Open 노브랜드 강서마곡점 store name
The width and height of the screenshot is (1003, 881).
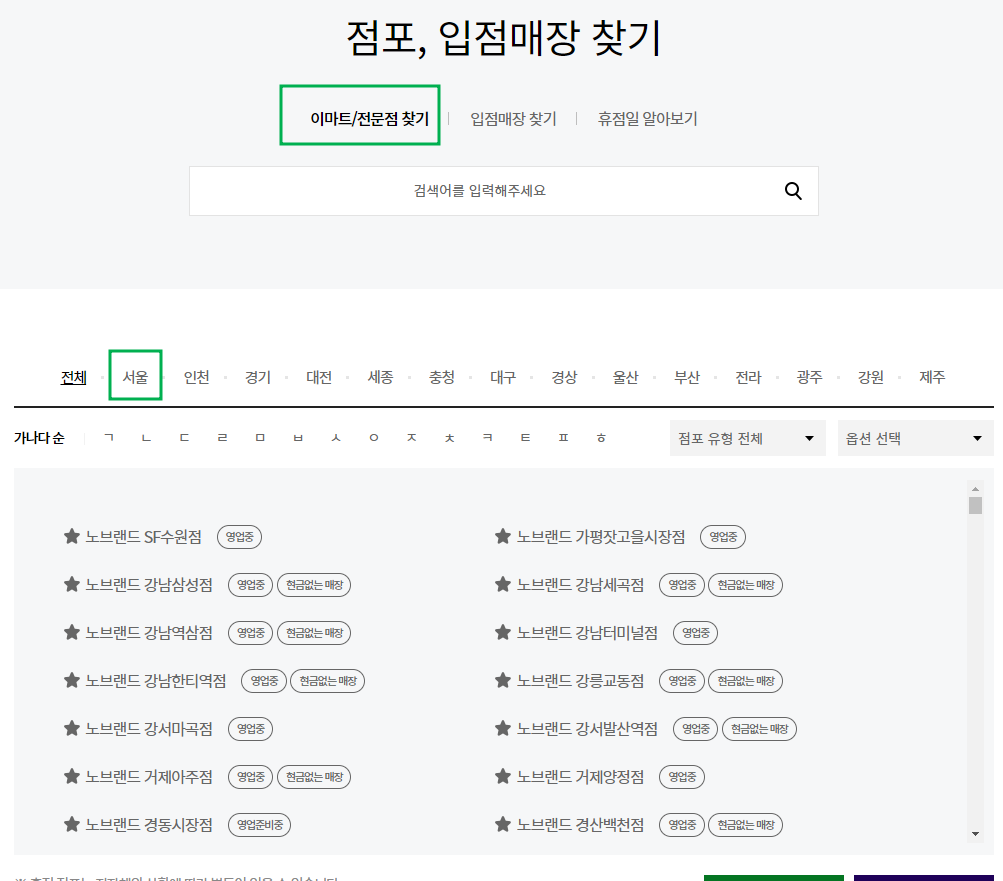[149, 728]
